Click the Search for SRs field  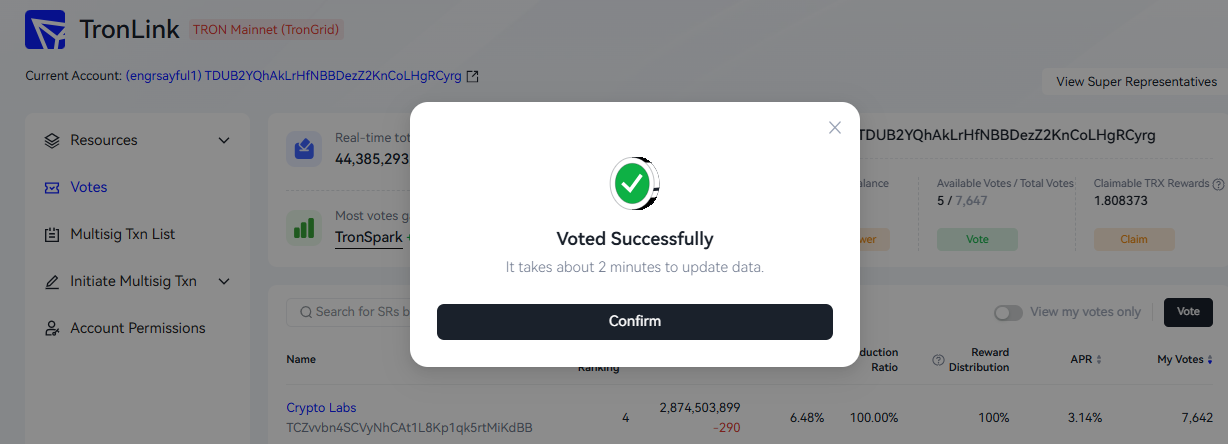[360, 312]
